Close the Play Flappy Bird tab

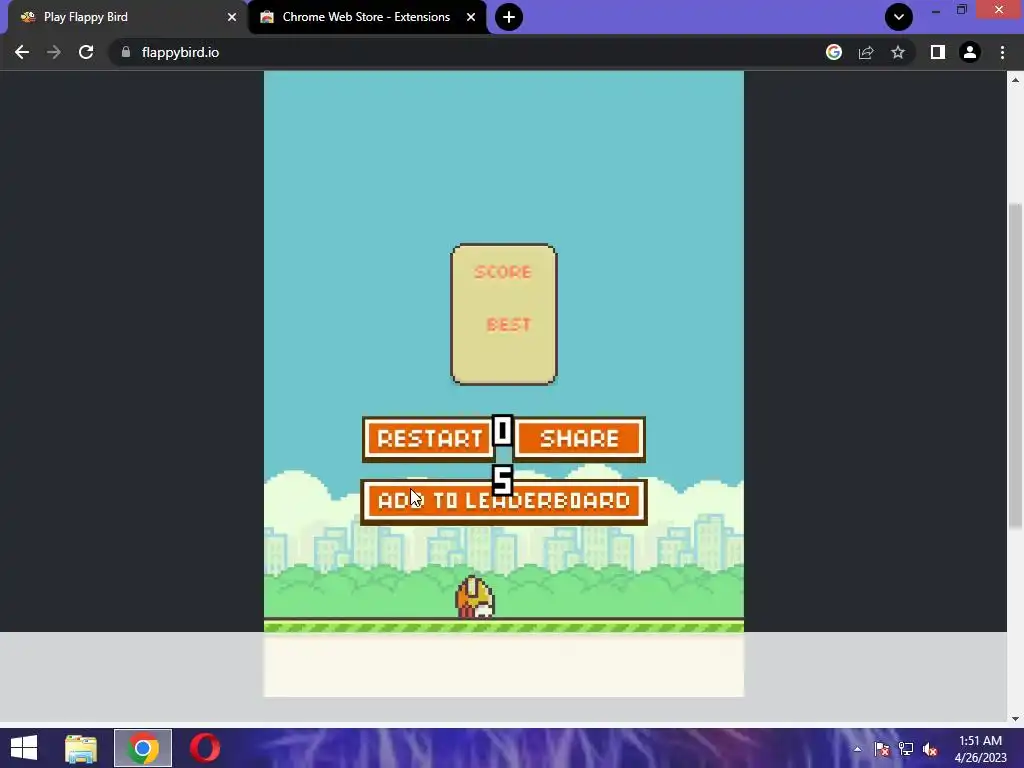(x=232, y=17)
